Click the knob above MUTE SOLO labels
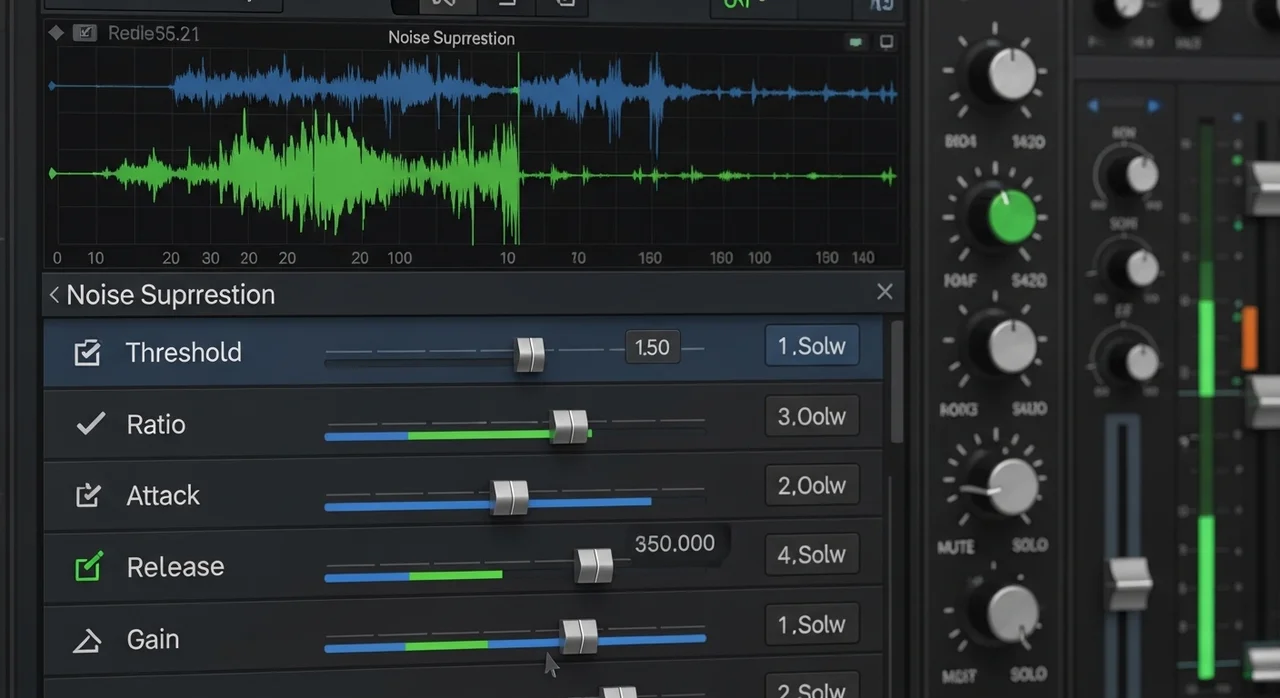The width and height of the screenshot is (1280, 698). pyautogui.click(x=1010, y=485)
